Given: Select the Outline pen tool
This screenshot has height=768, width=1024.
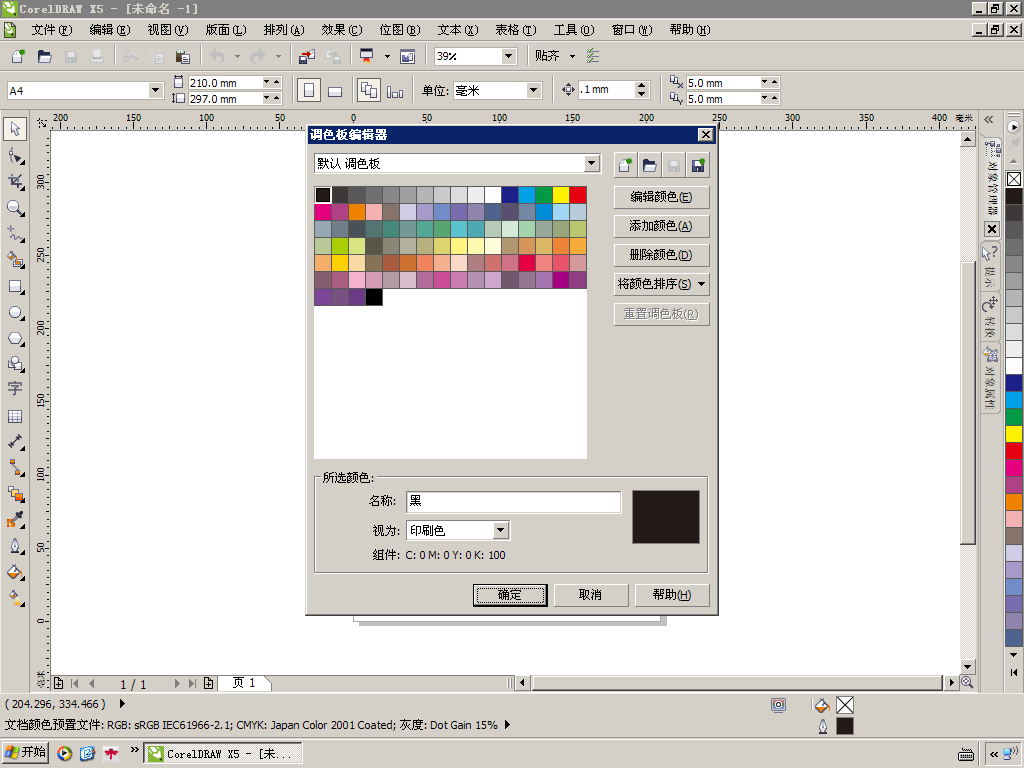Looking at the screenshot, I should [x=15, y=546].
